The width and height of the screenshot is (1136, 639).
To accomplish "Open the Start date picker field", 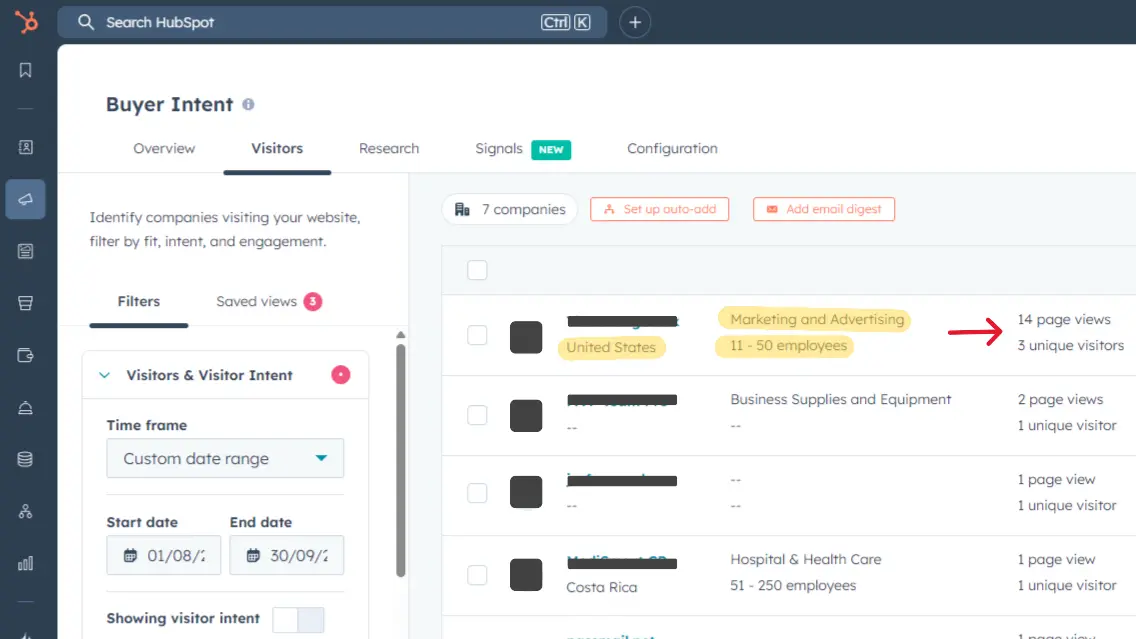I will [x=164, y=555].
